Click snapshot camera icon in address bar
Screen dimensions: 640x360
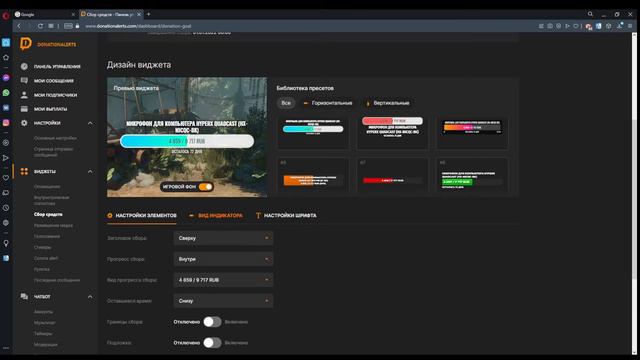[x=550, y=26]
